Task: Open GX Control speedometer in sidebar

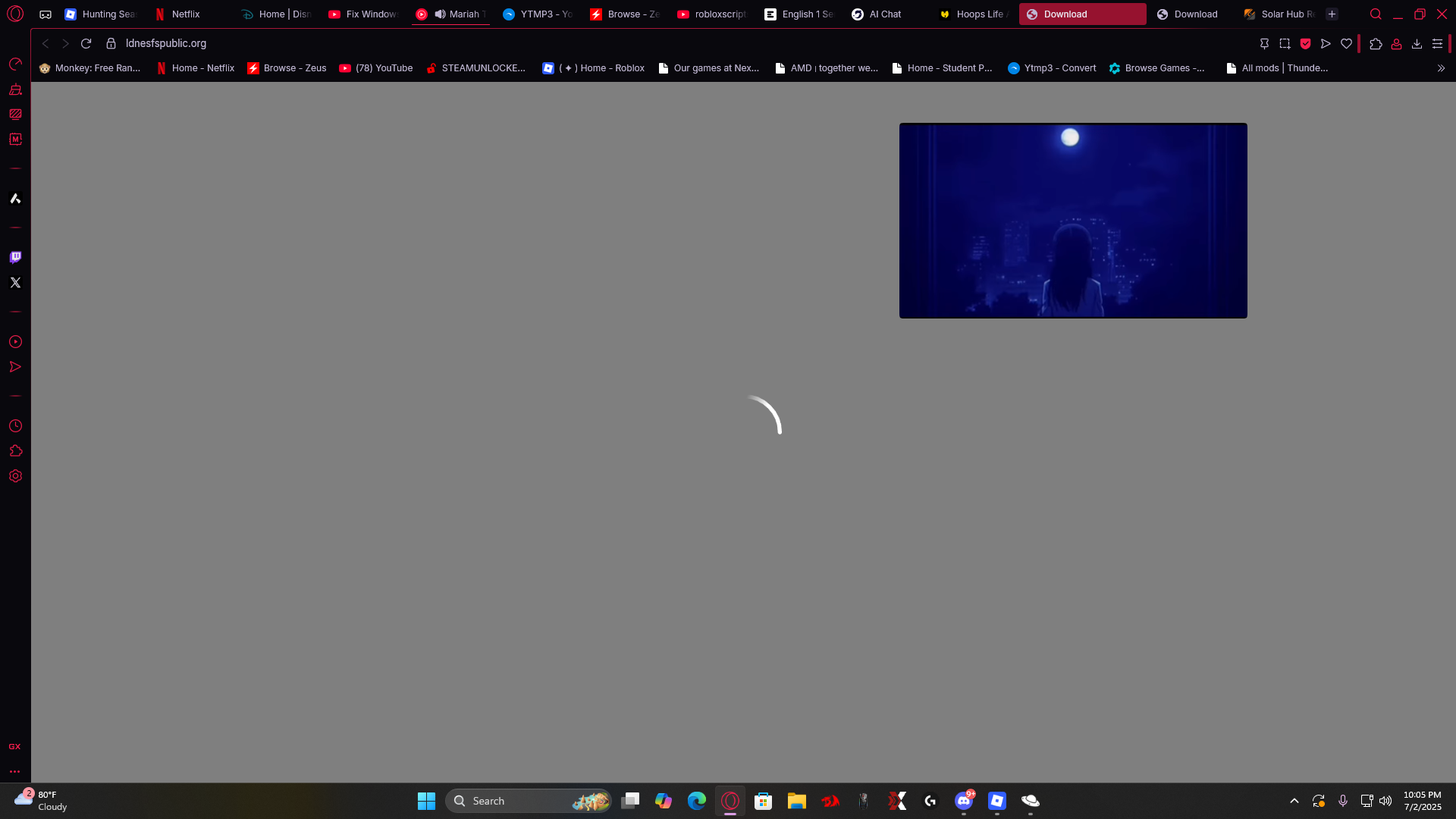Action: click(15, 64)
